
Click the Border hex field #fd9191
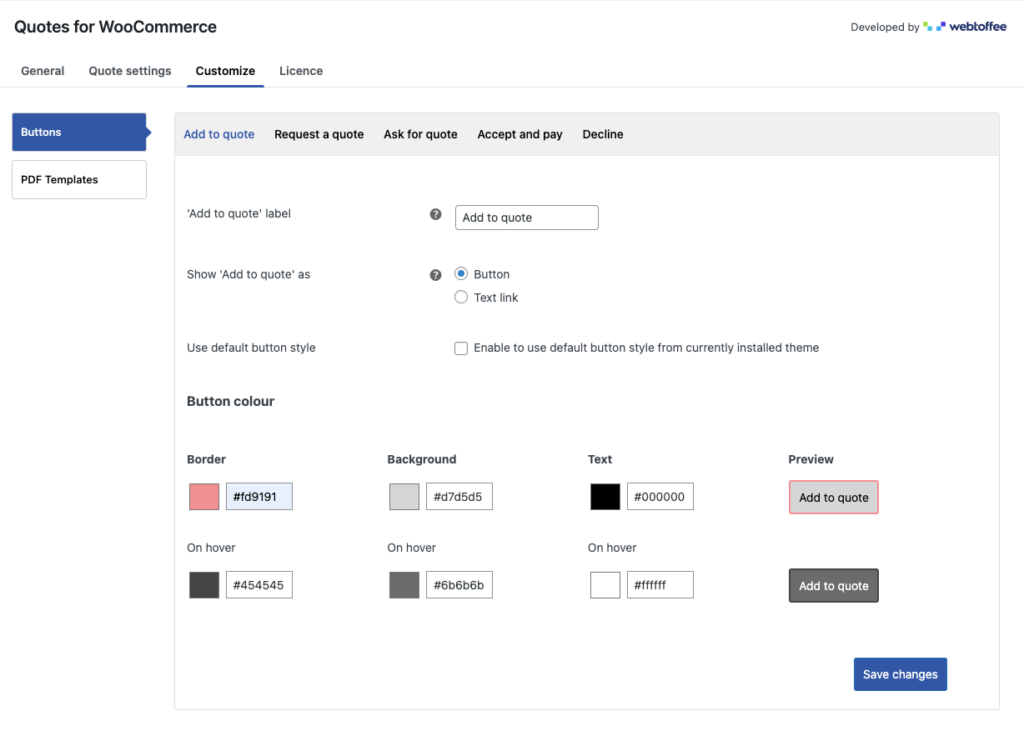[x=259, y=496]
